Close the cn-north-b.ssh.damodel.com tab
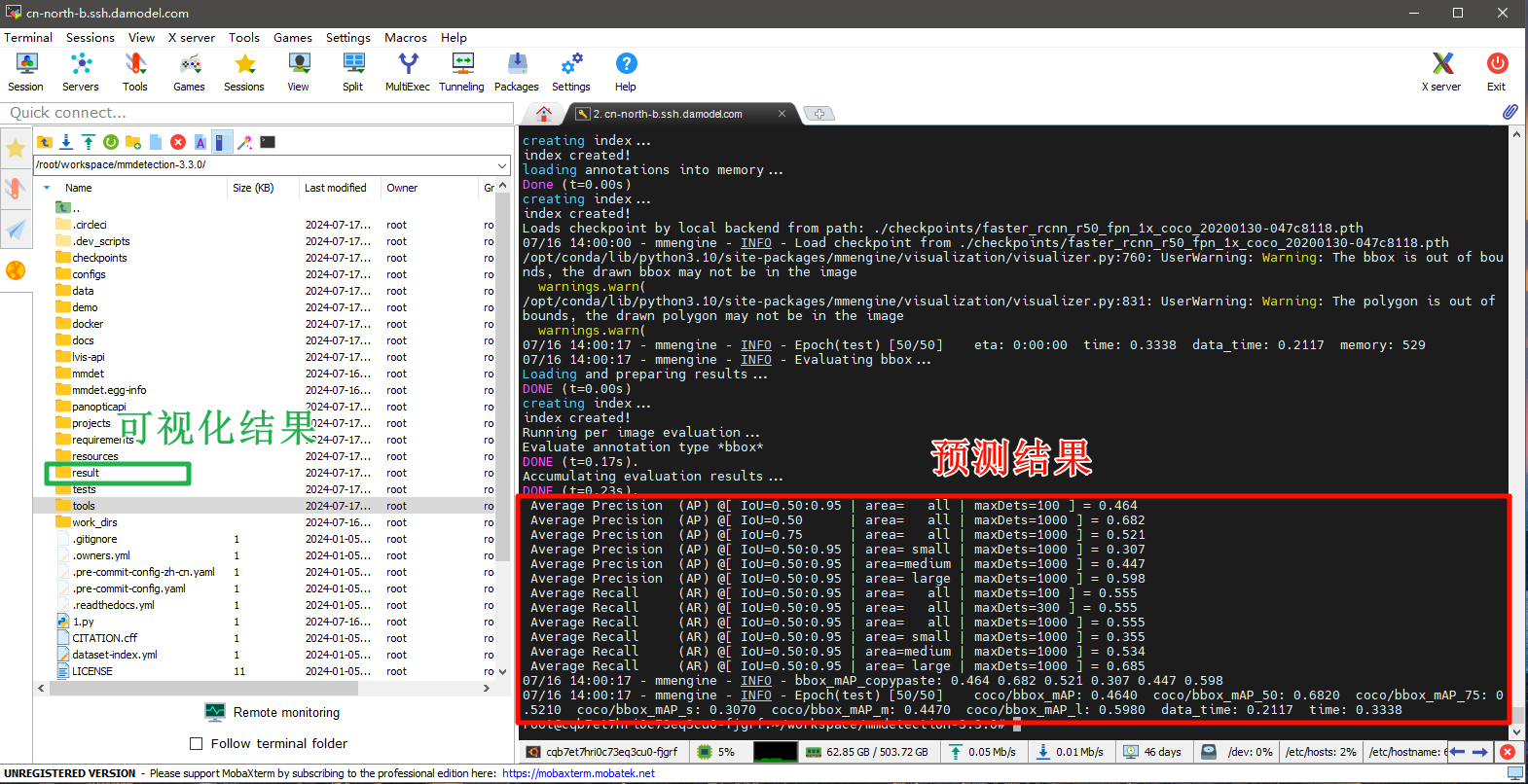1528x784 pixels. (x=782, y=114)
